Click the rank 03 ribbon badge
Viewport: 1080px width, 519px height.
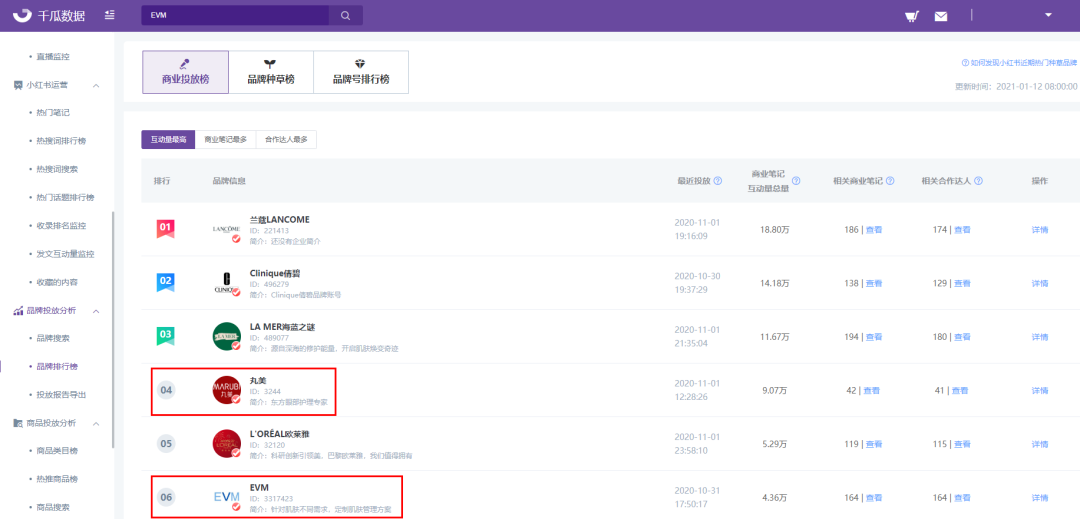[165, 336]
